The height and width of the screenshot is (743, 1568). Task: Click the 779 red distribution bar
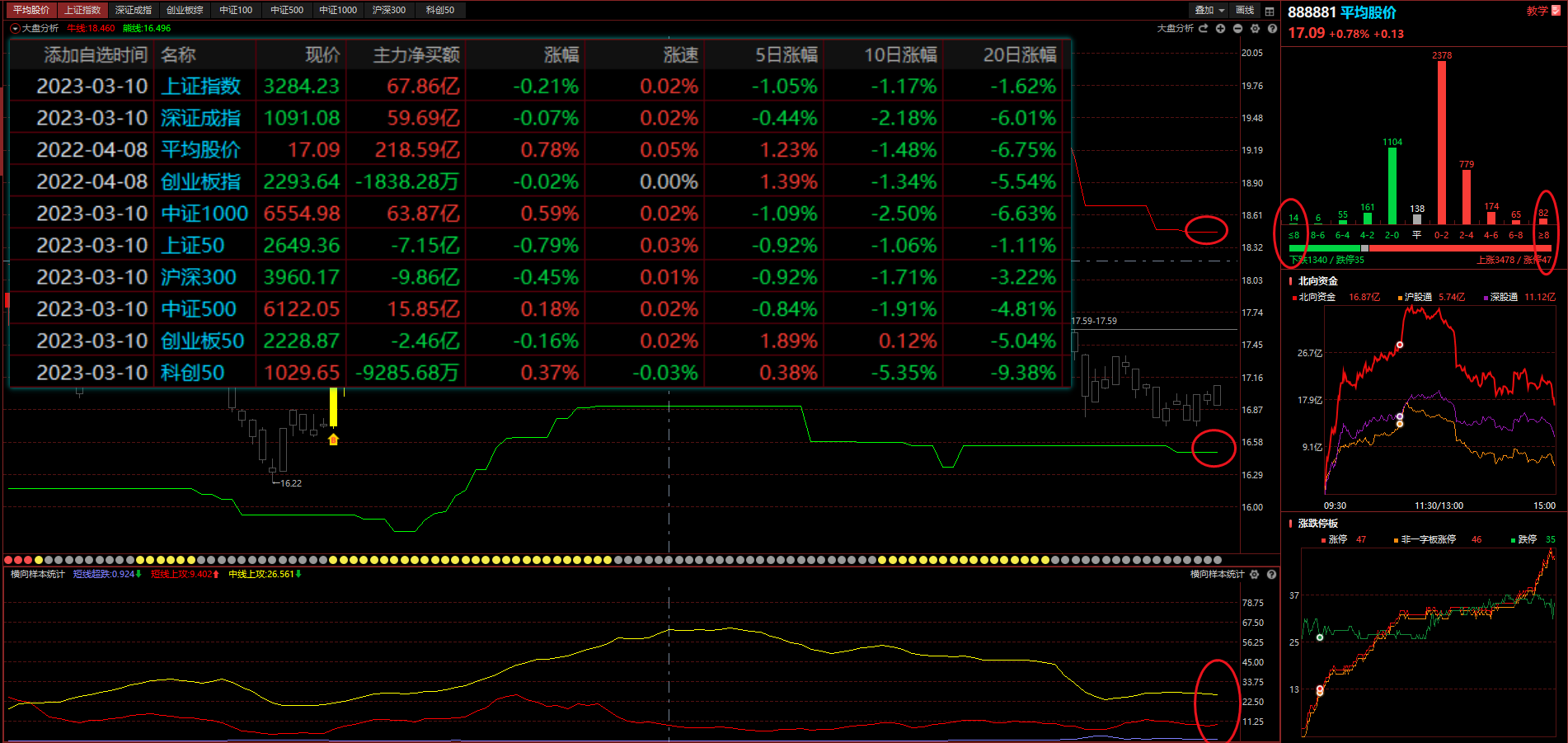click(1467, 196)
